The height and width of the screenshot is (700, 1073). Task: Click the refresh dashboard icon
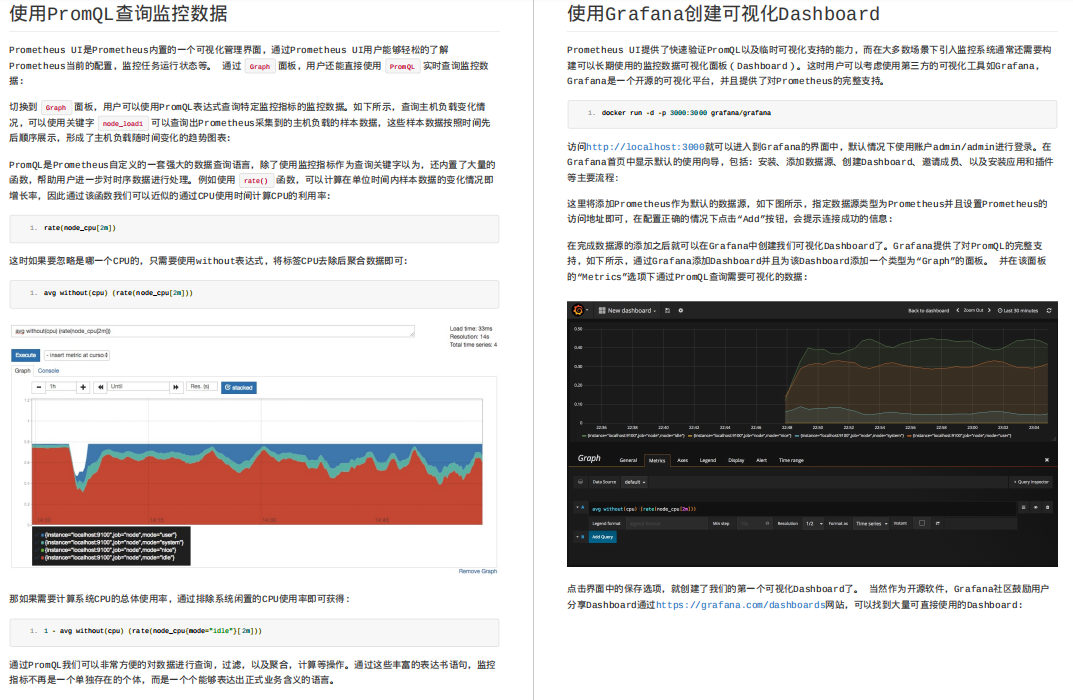1048,310
